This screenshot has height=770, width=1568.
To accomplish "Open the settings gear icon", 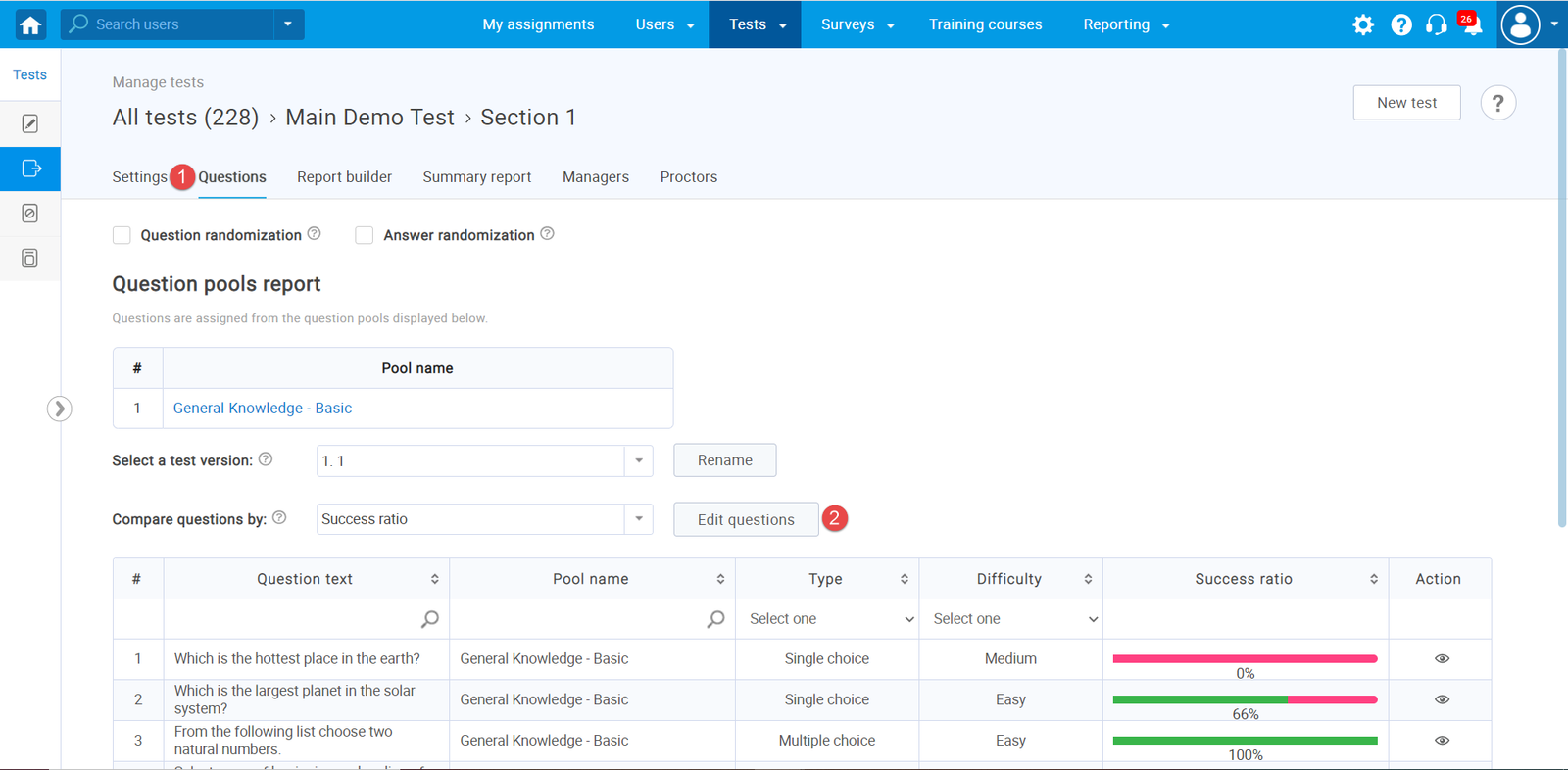I will [x=1363, y=24].
